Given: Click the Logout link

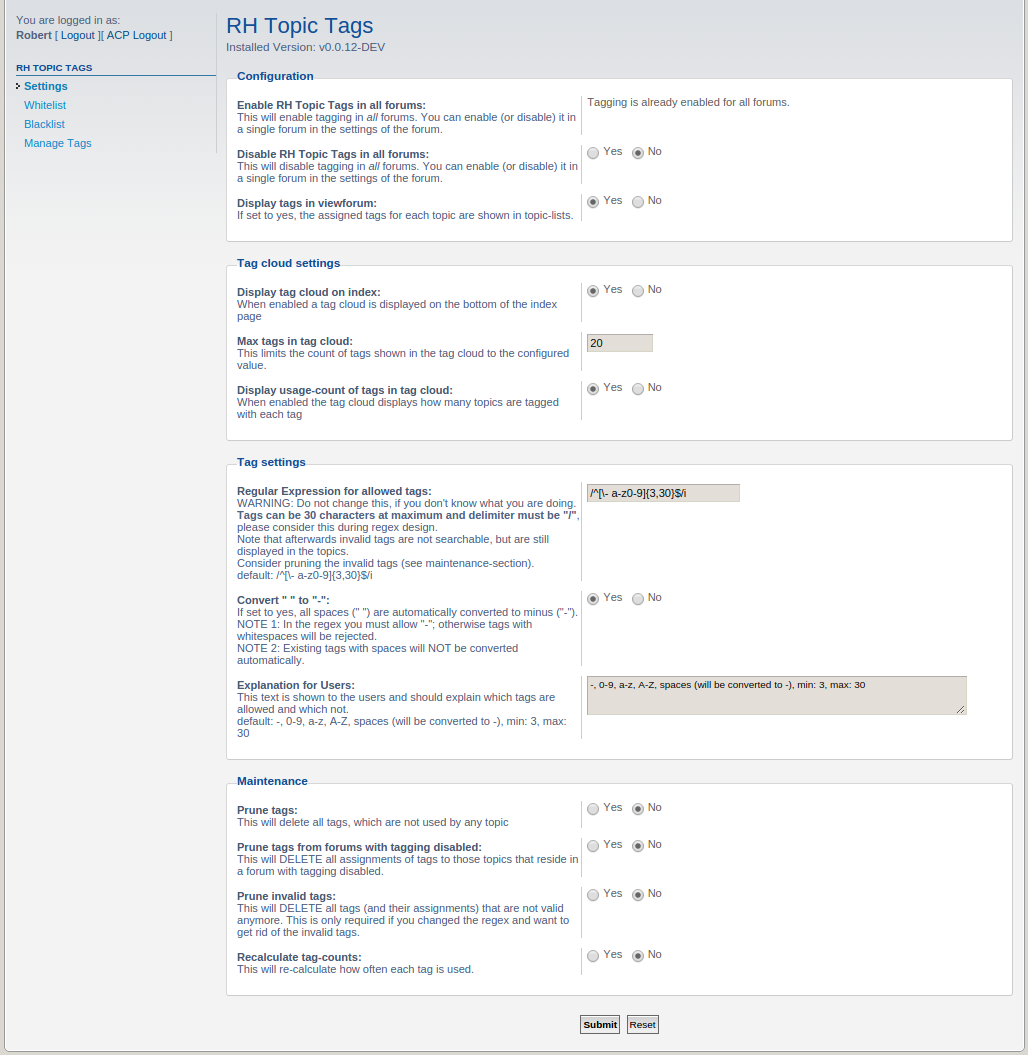Looking at the screenshot, I should pyautogui.click(x=77, y=35).
